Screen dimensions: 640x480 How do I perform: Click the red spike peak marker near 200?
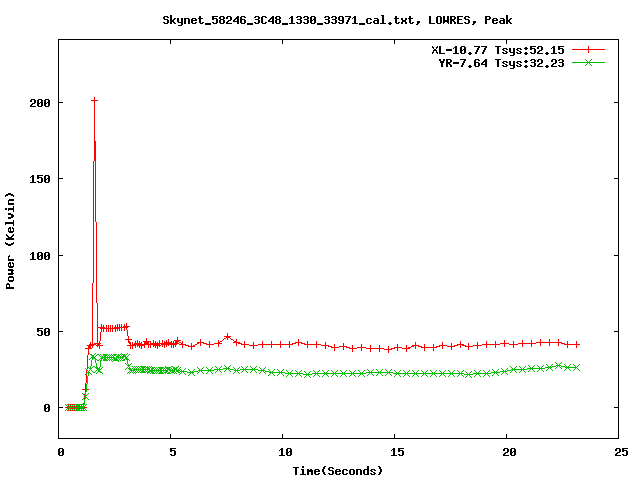coord(94,100)
